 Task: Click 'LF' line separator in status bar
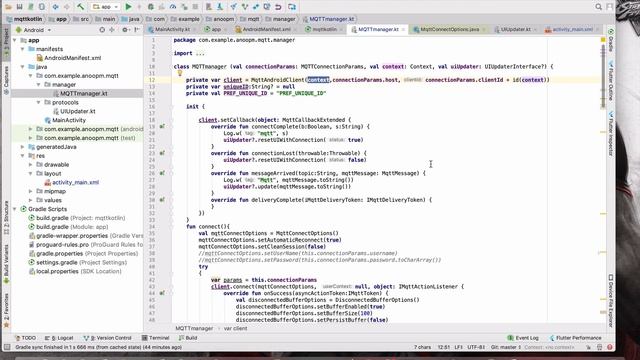pos(458,347)
